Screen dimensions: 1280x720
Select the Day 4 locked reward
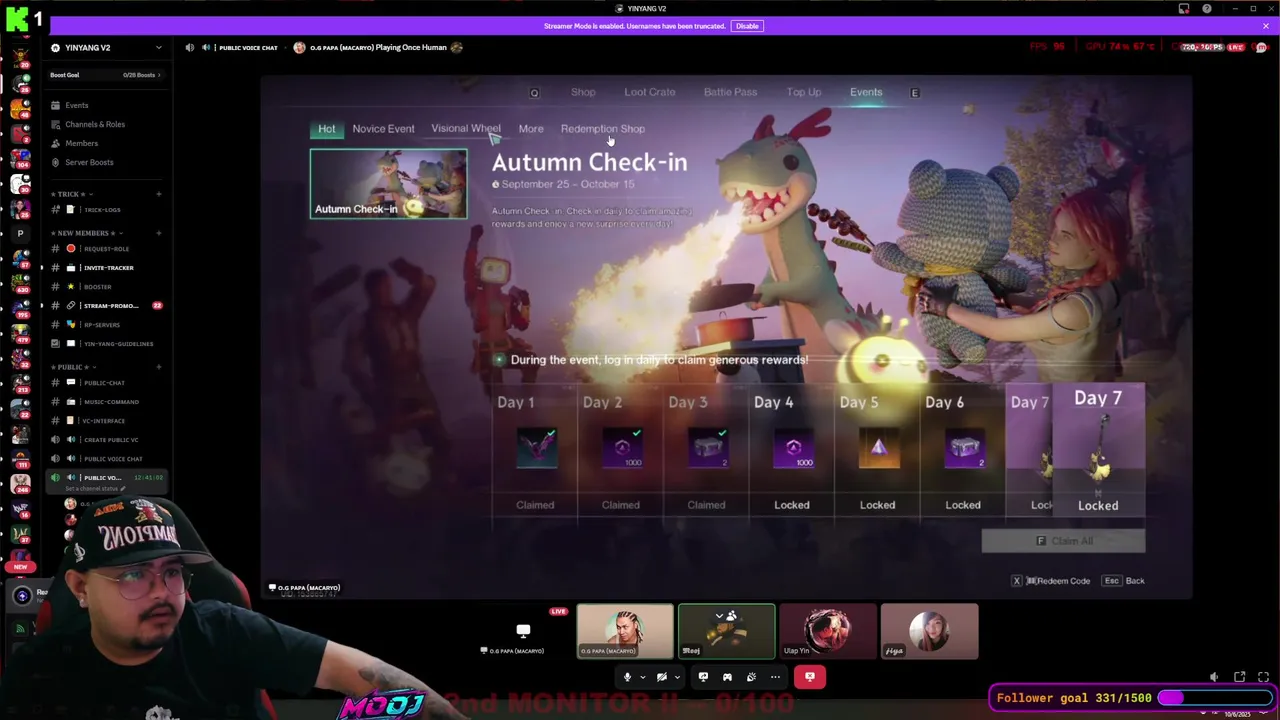pos(793,448)
